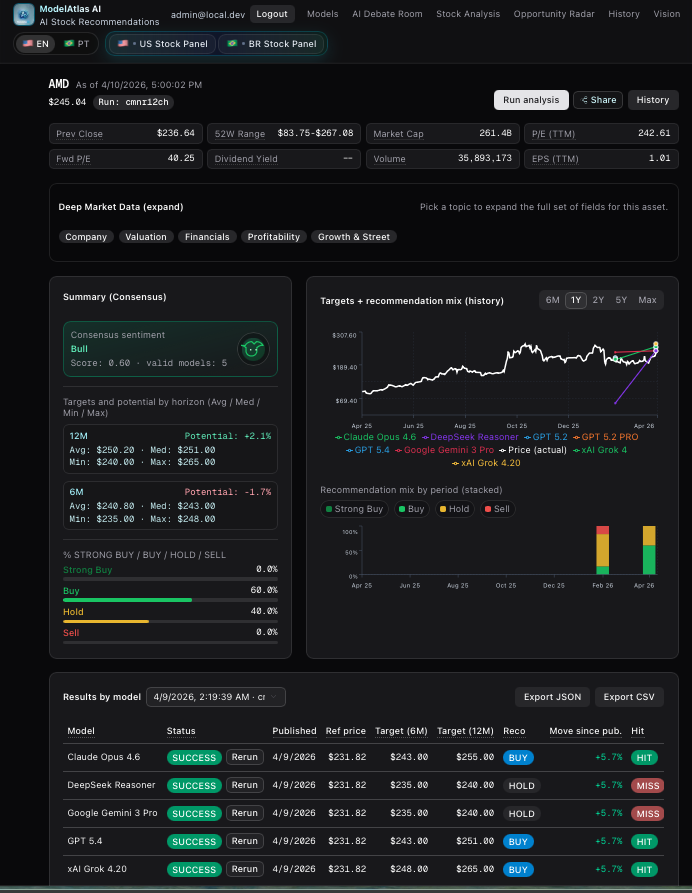Click MISS badge in DeepSeek Reasoner row
This screenshot has height=893, width=692.
[648, 785]
